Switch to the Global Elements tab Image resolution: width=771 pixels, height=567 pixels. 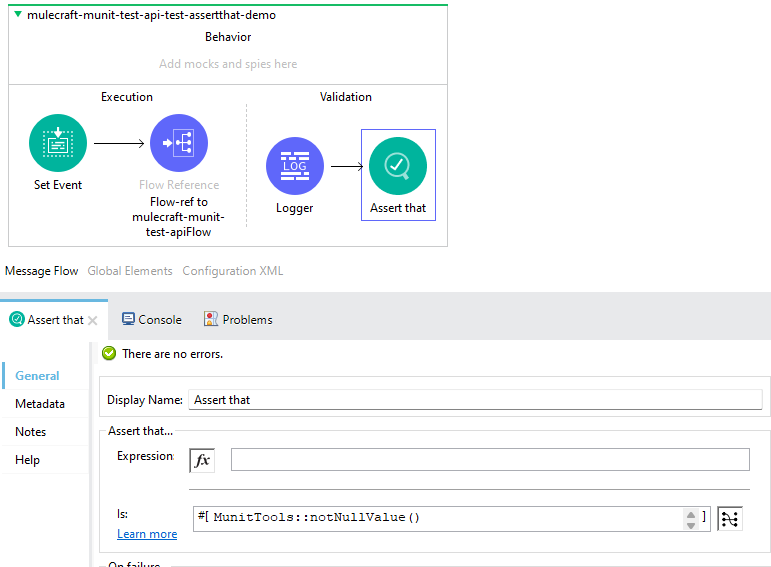tap(130, 271)
